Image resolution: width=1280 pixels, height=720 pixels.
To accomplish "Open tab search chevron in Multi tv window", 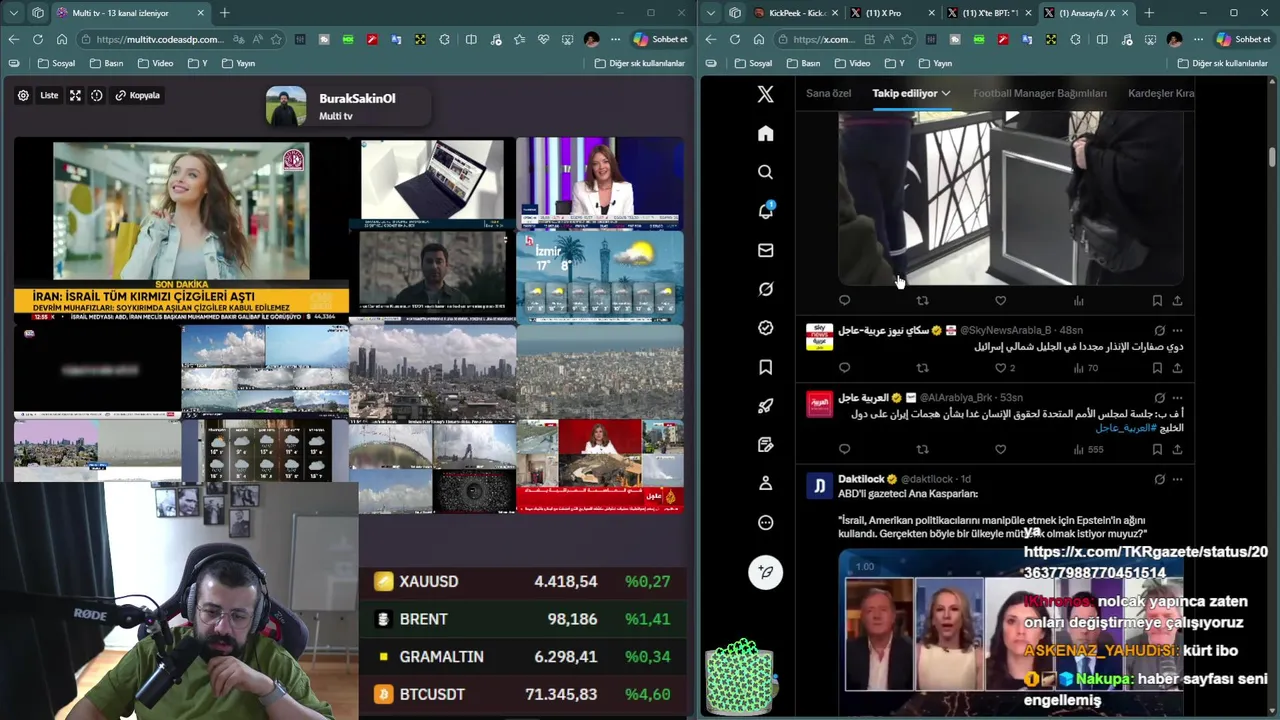I will (13, 13).
